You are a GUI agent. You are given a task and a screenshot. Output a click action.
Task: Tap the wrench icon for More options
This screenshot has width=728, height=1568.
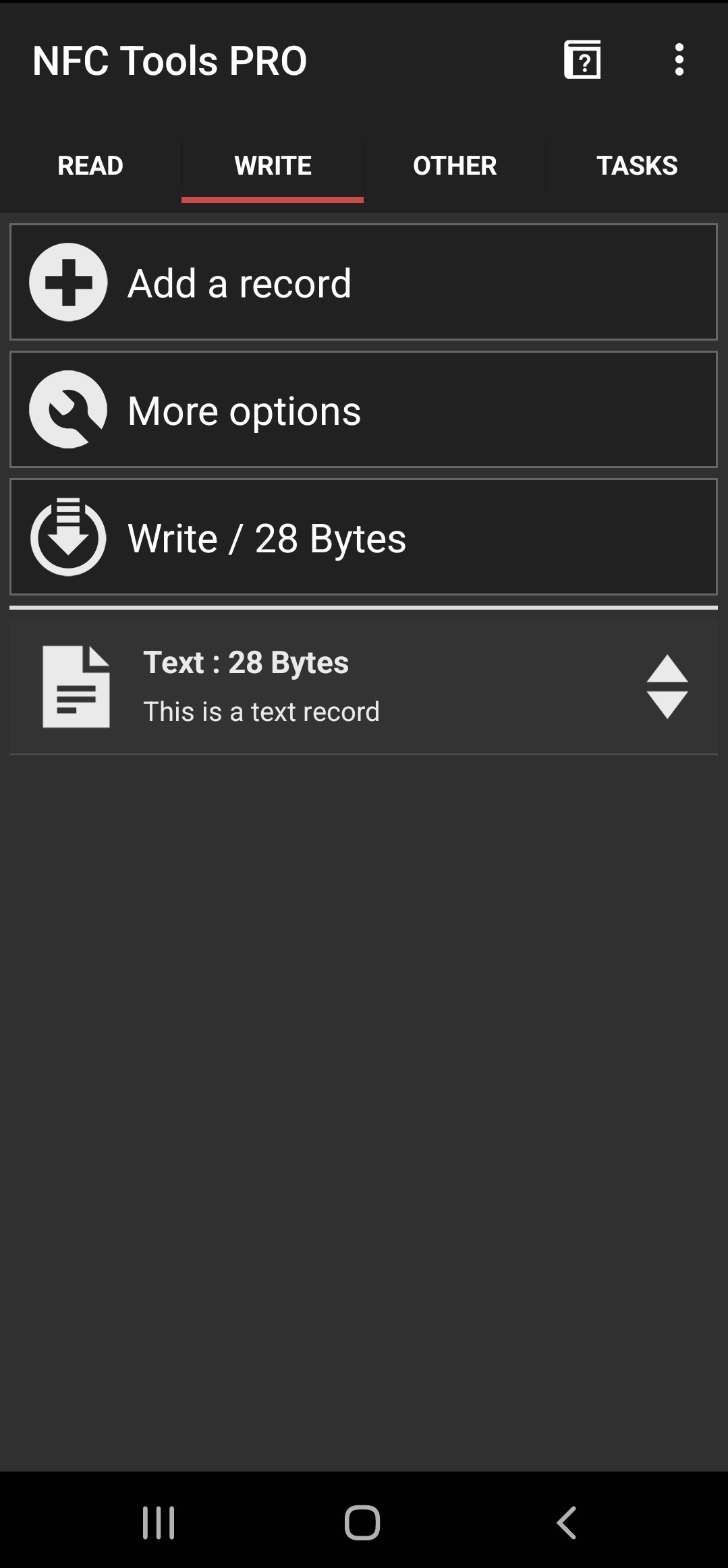[68, 409]
